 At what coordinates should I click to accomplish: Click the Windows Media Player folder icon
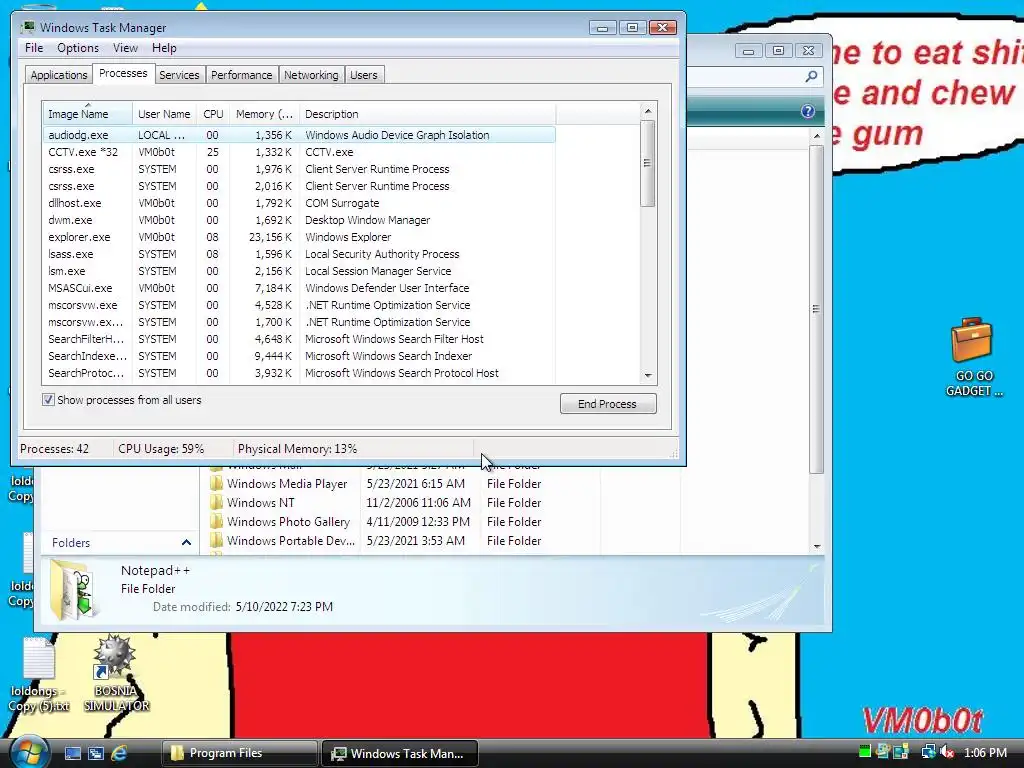click(x=216, y=484)
